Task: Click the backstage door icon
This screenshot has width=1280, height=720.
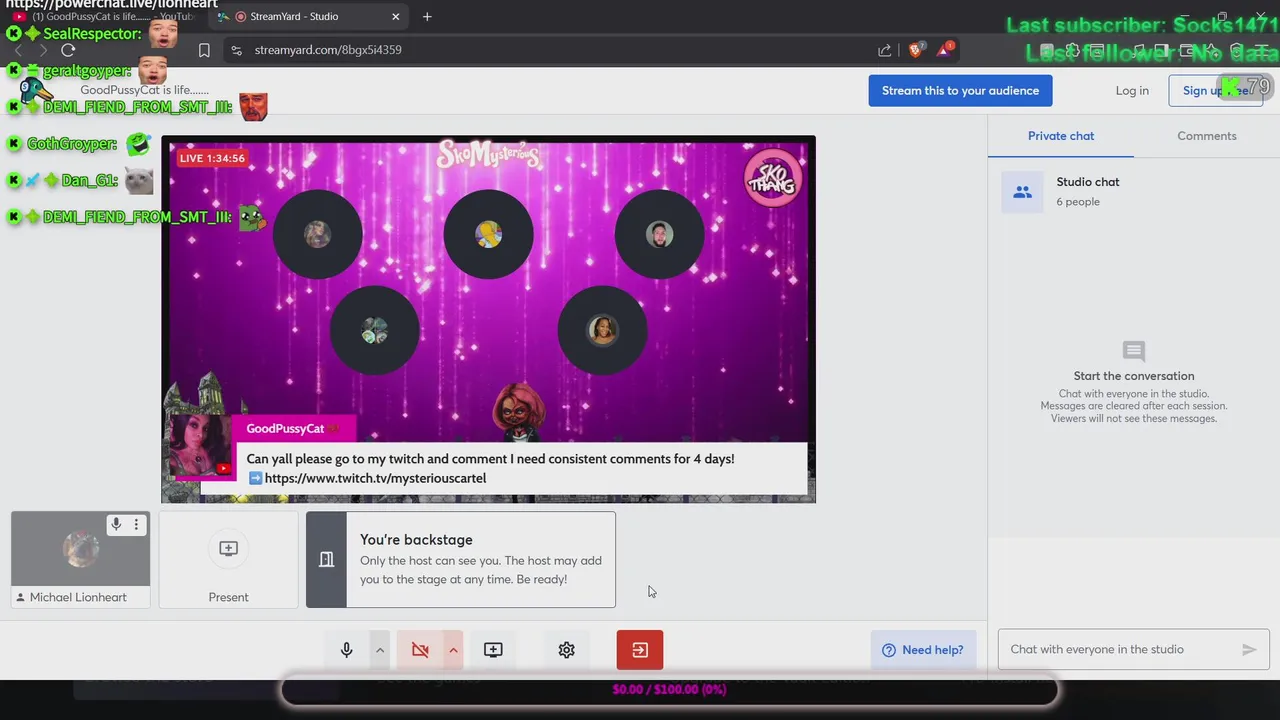Action: point(326,560)
